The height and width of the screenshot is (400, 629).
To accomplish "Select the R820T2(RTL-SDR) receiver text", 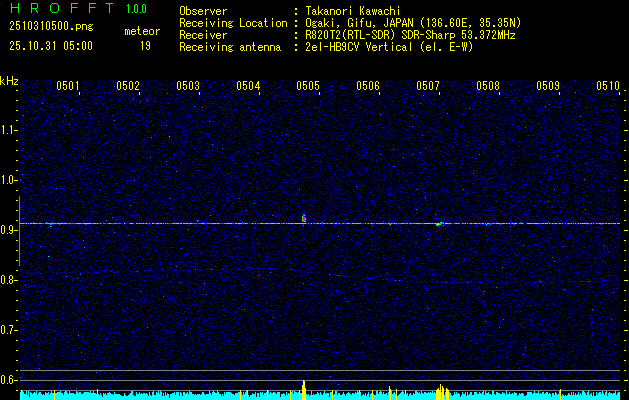I will pyautogui.click(x=410, y=35).
